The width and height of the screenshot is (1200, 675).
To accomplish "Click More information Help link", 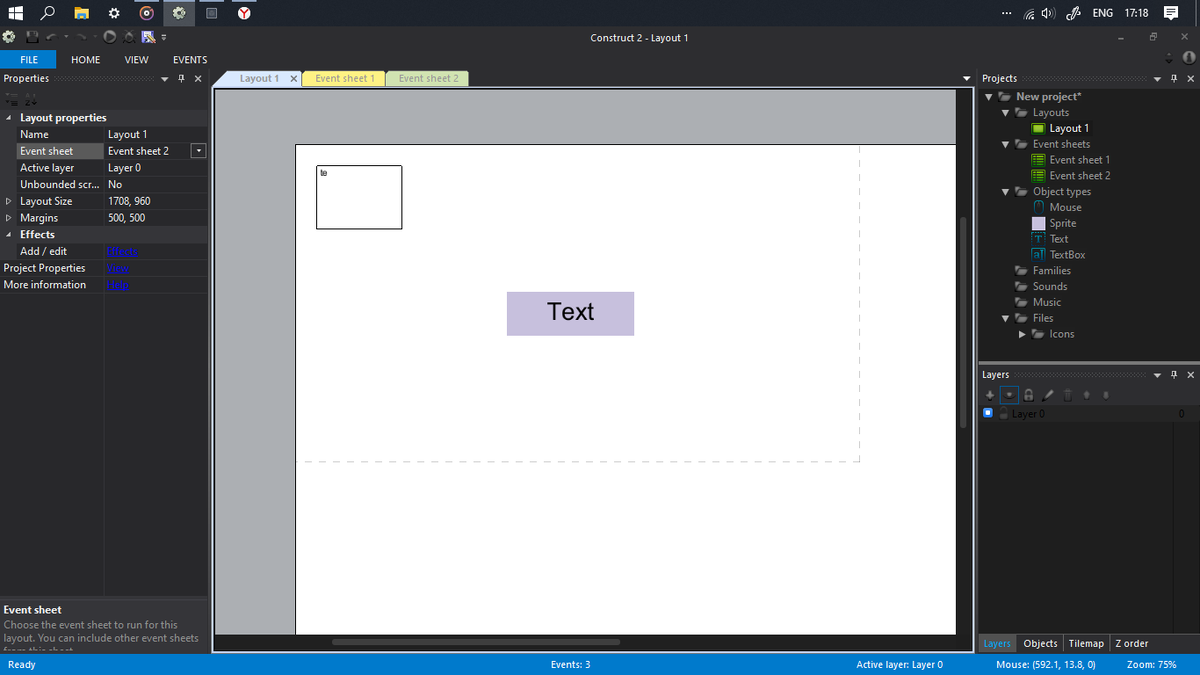I will (x=118, y=285).
